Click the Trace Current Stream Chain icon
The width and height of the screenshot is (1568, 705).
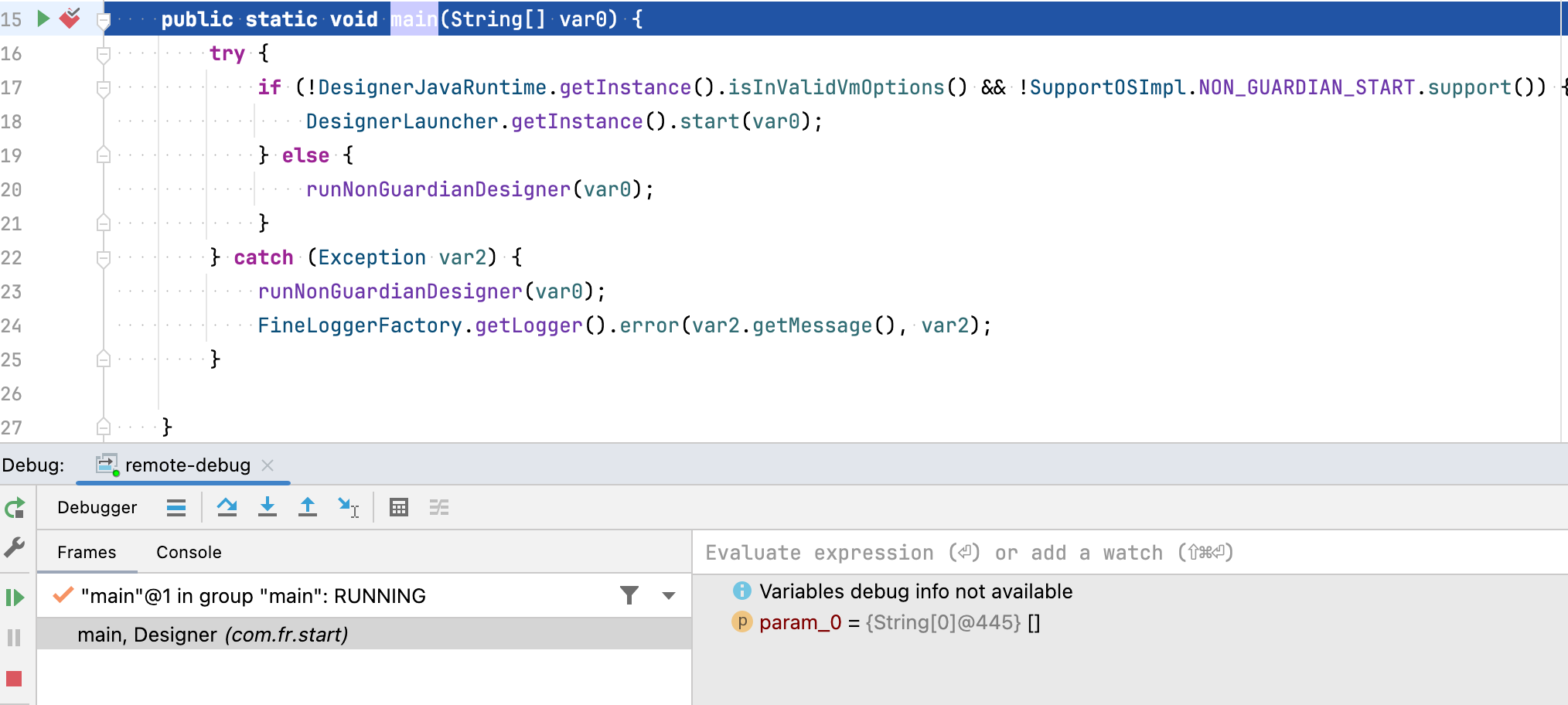(x=439, y=508)
